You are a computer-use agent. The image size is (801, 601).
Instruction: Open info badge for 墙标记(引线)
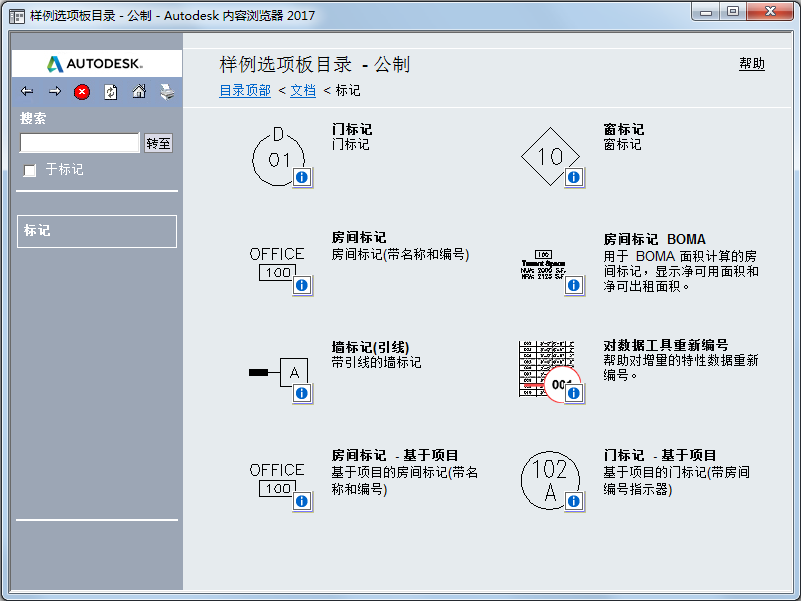tap(302, 393)
